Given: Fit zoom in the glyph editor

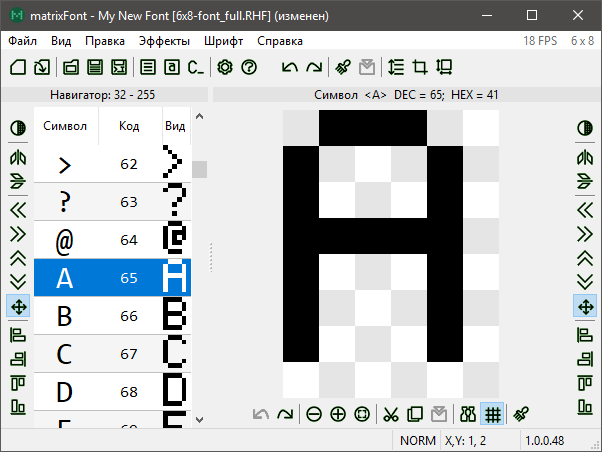Looking at the screenshot, I should (x=362, y=414).
